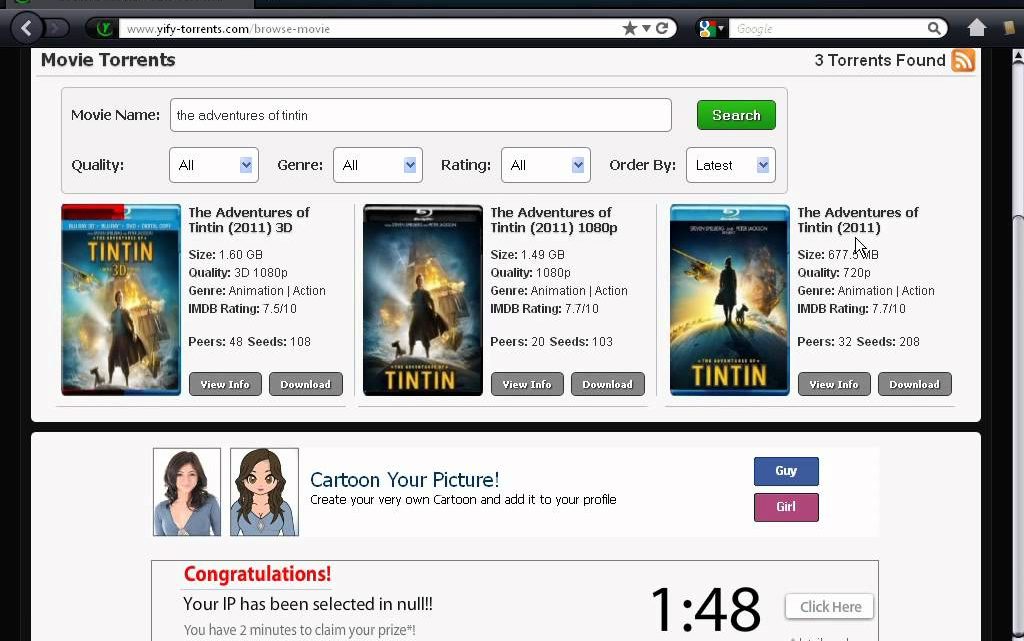Click title The Adventures of Tintin (2011) 1080p

554,220
